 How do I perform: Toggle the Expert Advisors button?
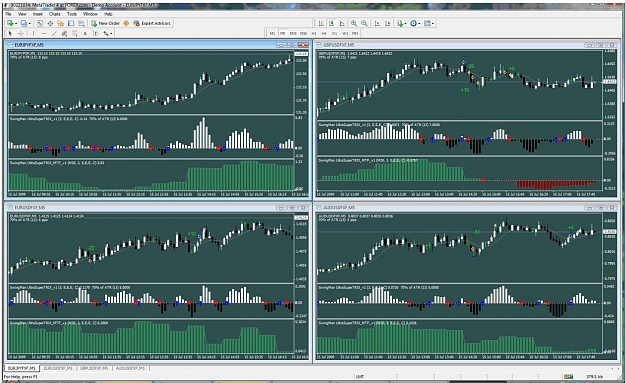(152, 24)
